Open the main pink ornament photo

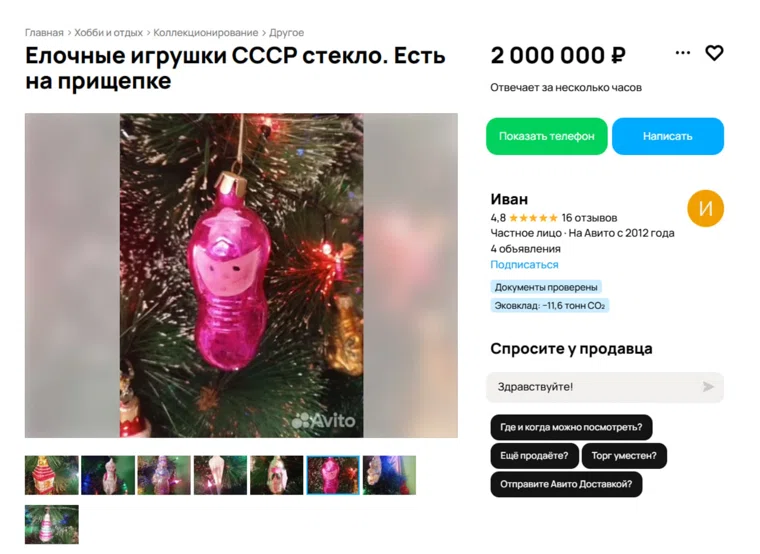241,275
